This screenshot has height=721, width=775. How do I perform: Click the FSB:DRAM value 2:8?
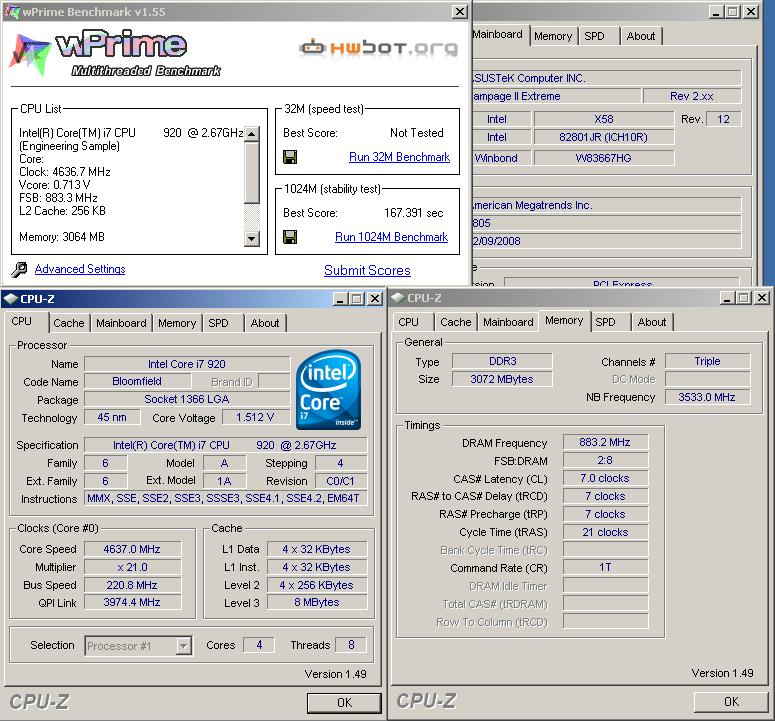click(x=605, y=461)
